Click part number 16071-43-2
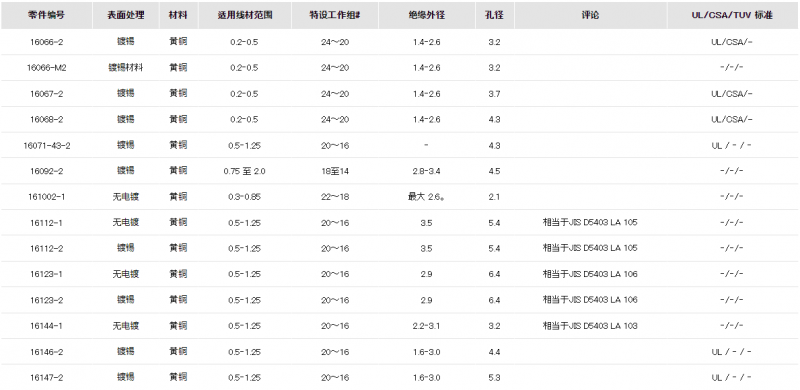 point(46,145)
